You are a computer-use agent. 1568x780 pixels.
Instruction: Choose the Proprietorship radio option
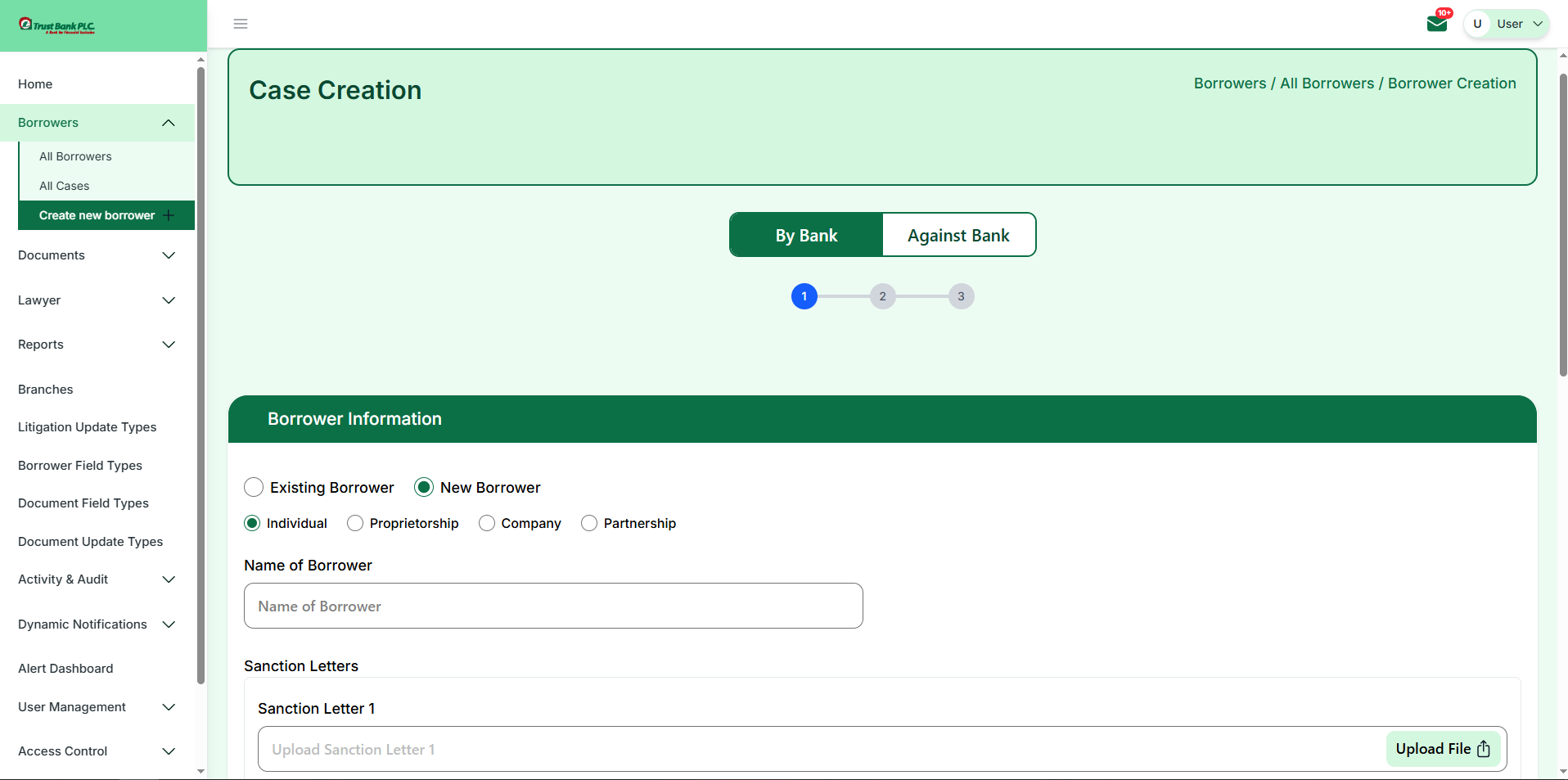pos(355,523)
